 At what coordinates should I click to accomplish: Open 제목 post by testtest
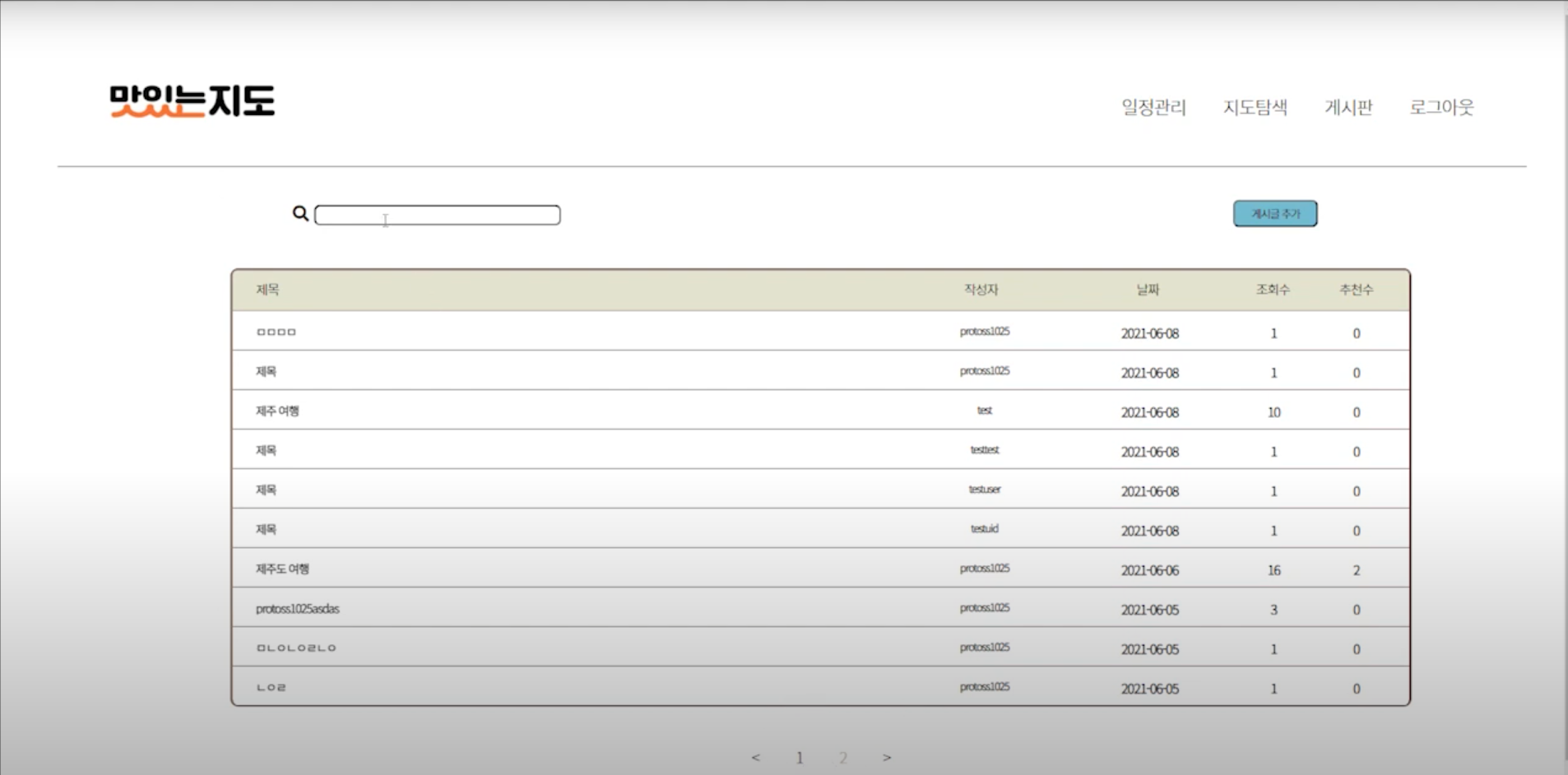tap(266, 451)
